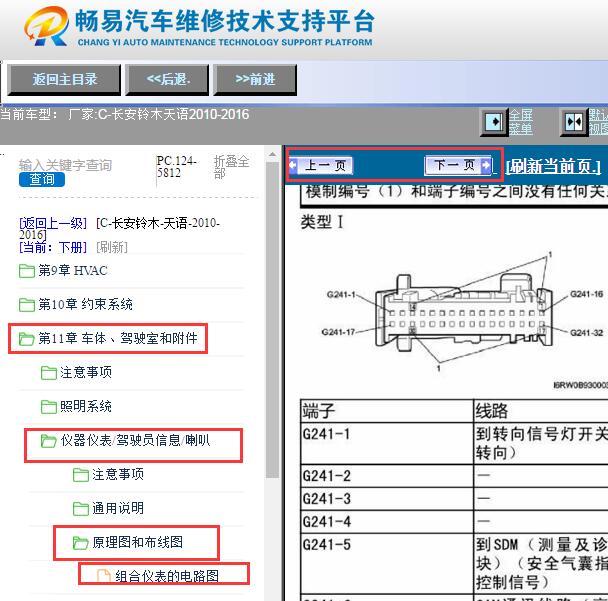Expand 第10章 约束系统 chapter
This screenshot has width=608, height=601.
tap(85, 304)
